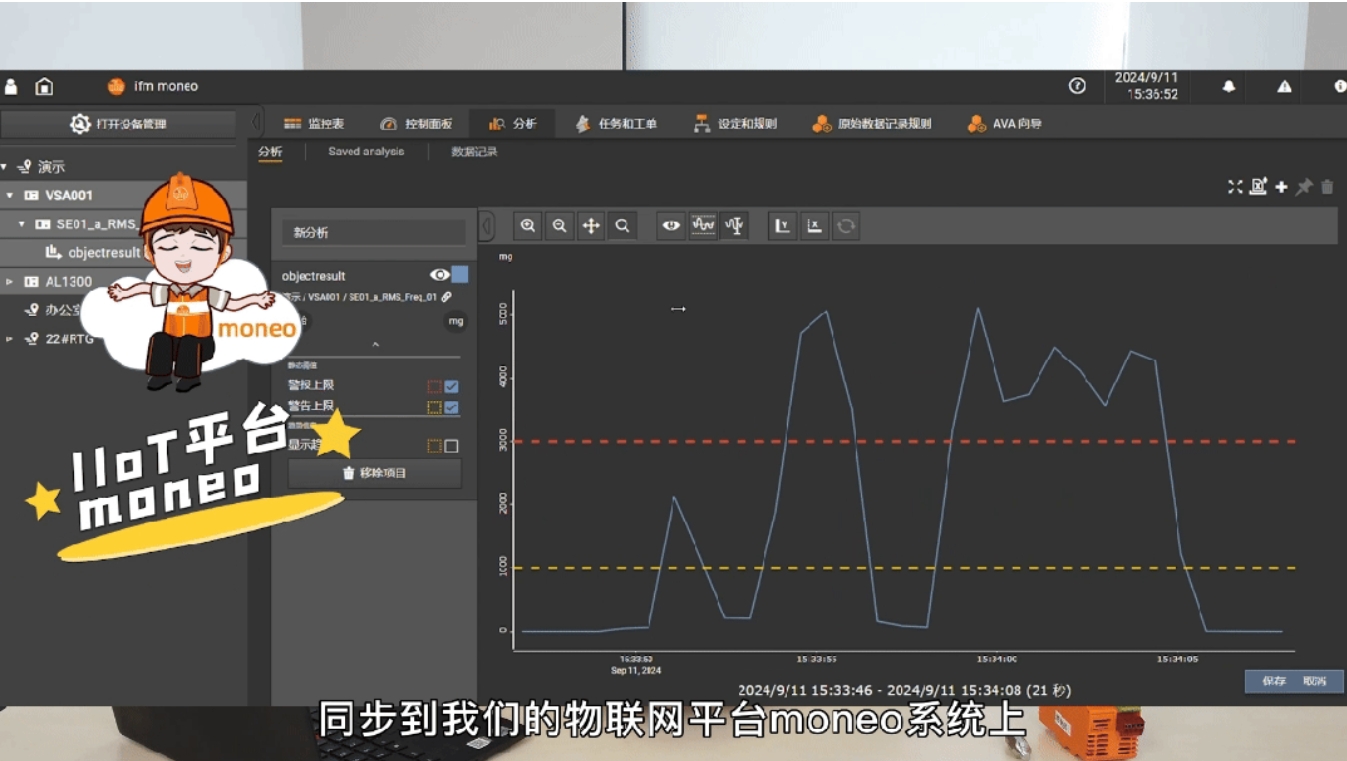Add a new chart with the plus icon
The image size is (1347, 761).
pyautogui.click(x=1282, y=187)
